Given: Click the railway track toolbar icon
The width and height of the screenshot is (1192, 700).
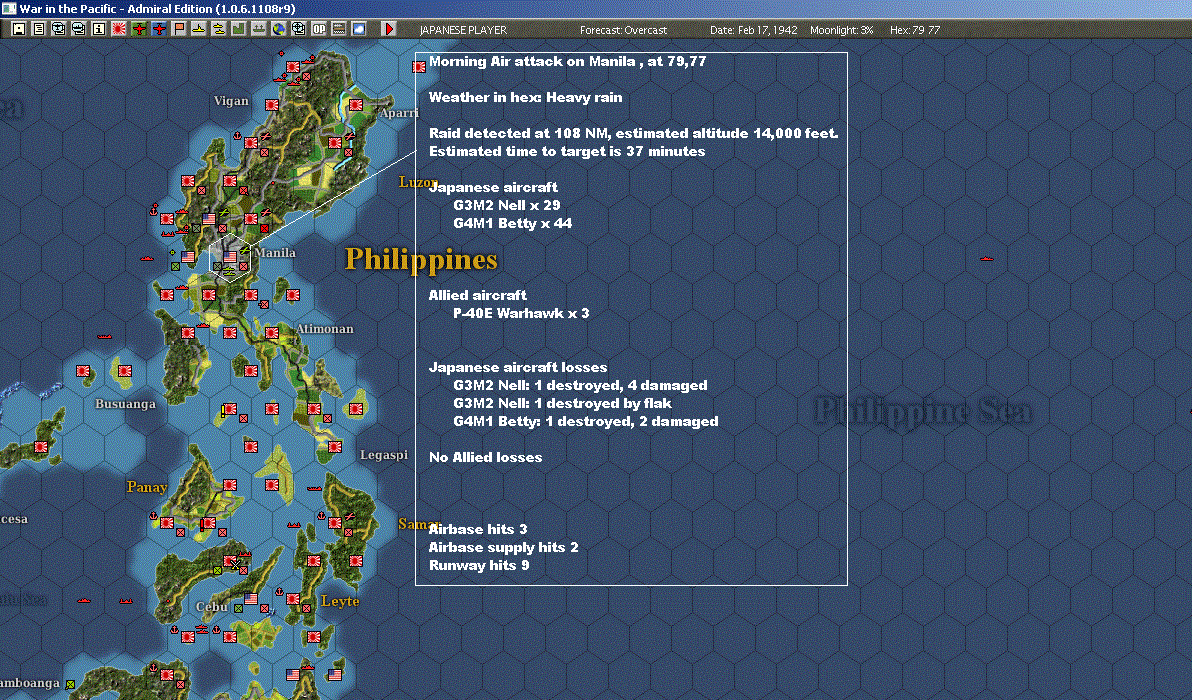Looking at the screenshot, I should point(339,29).
